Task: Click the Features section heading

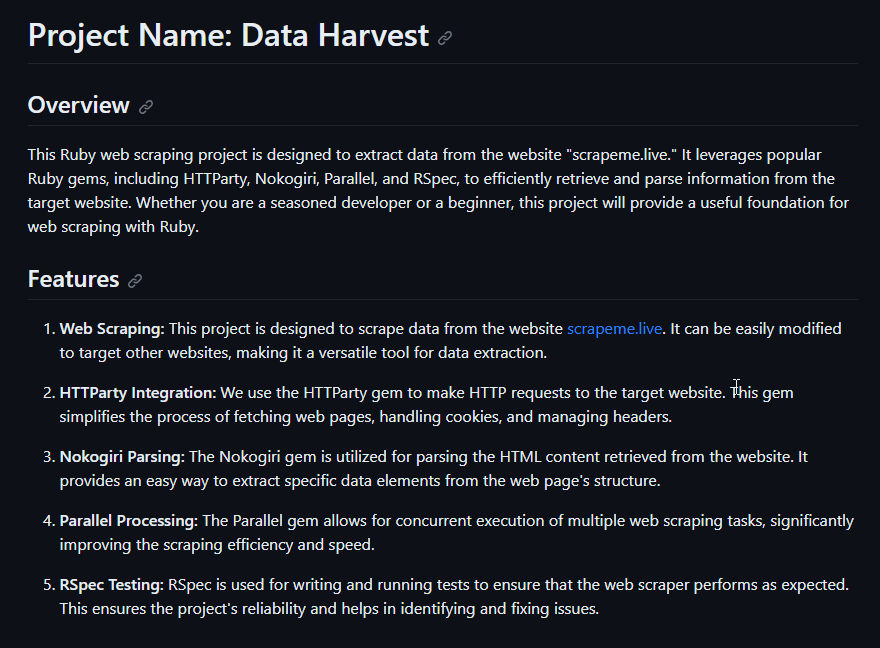Action: pyautogui.click(x=74, y=279)
